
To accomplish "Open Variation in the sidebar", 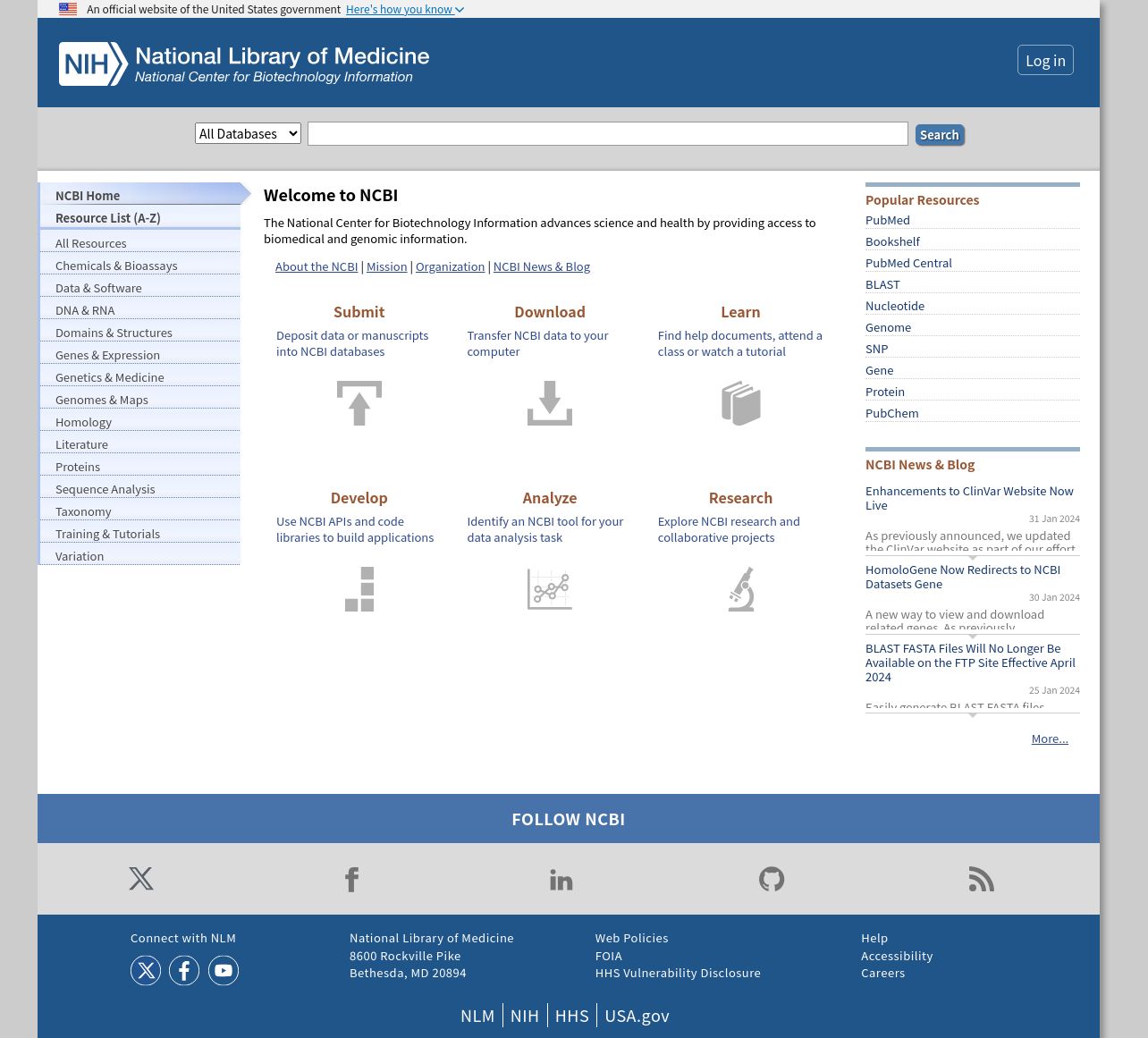I will click(140, 555).
